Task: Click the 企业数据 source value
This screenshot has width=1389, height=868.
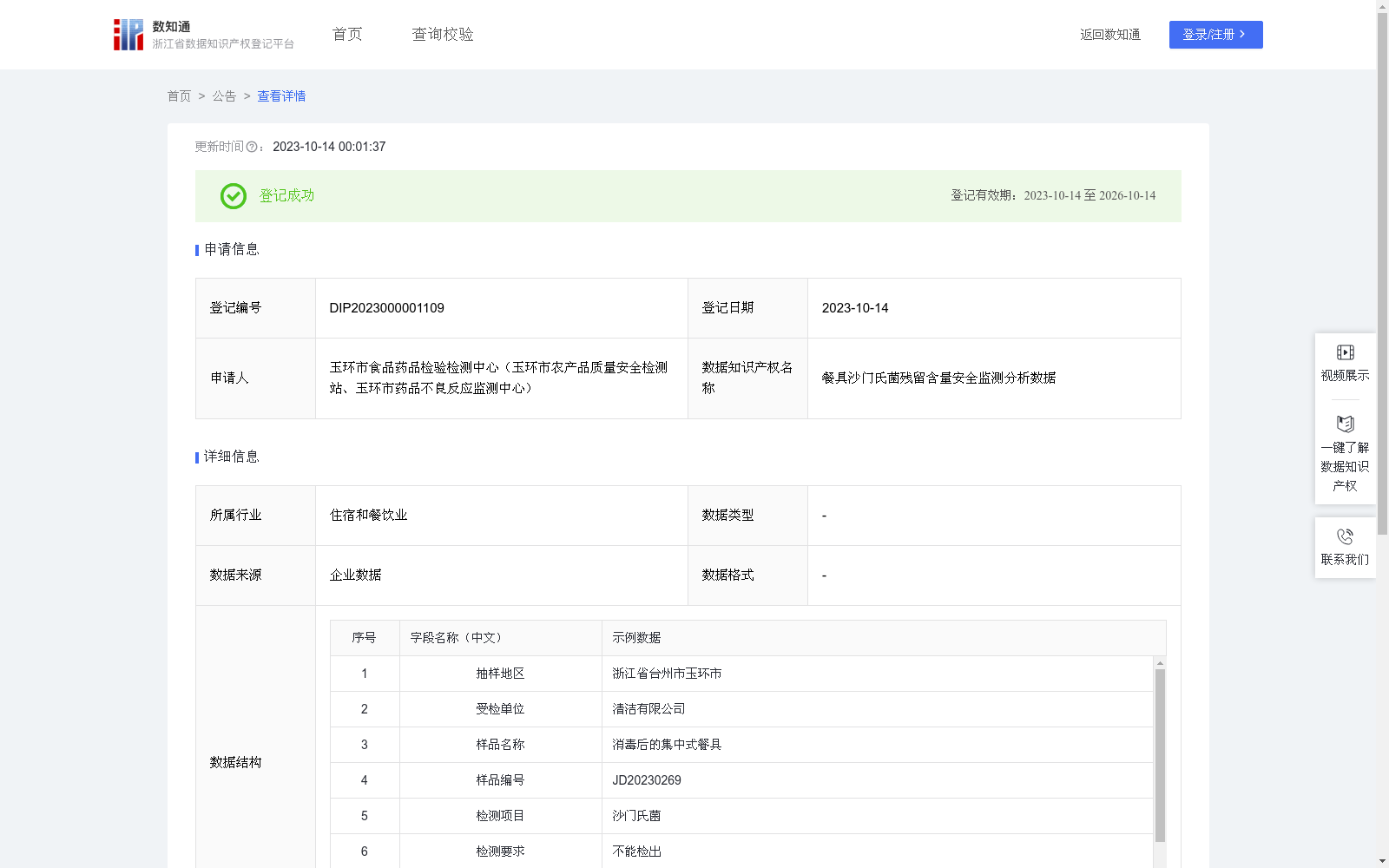Action: (356, 575)
